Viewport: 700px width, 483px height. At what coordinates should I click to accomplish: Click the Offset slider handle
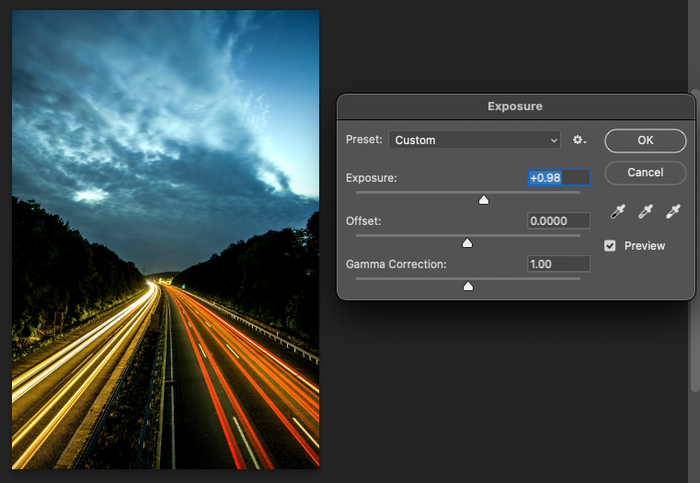point(467,243)
